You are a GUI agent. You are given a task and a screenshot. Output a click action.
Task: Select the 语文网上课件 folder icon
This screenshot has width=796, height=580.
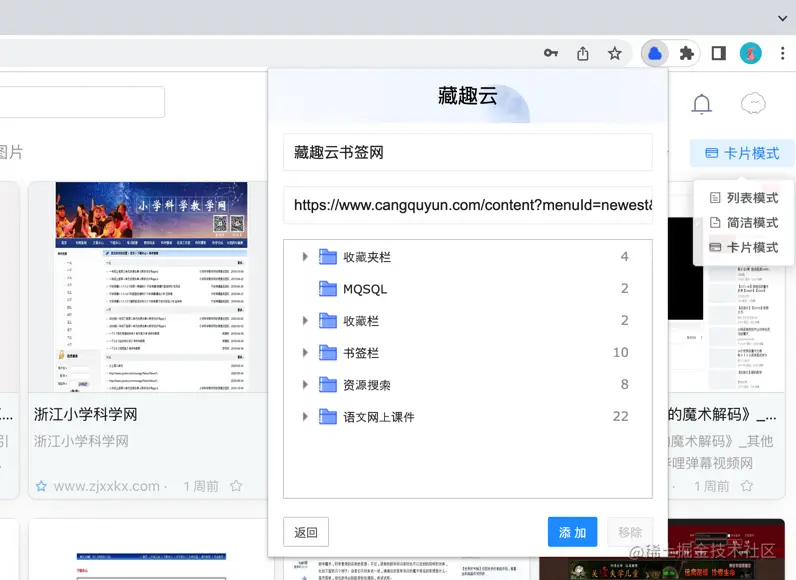pyautogui.click(x=327, y=417)
